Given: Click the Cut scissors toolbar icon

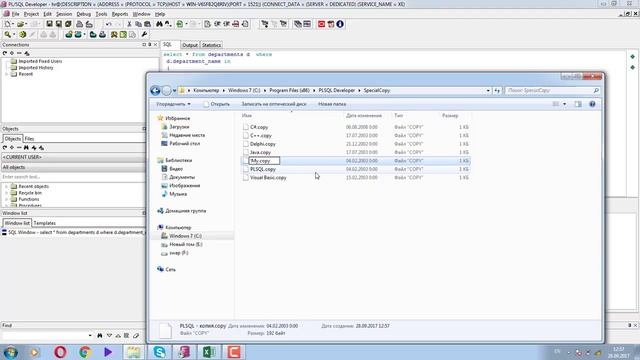Looking at the screenshot, I should click(x=129, y=24).
